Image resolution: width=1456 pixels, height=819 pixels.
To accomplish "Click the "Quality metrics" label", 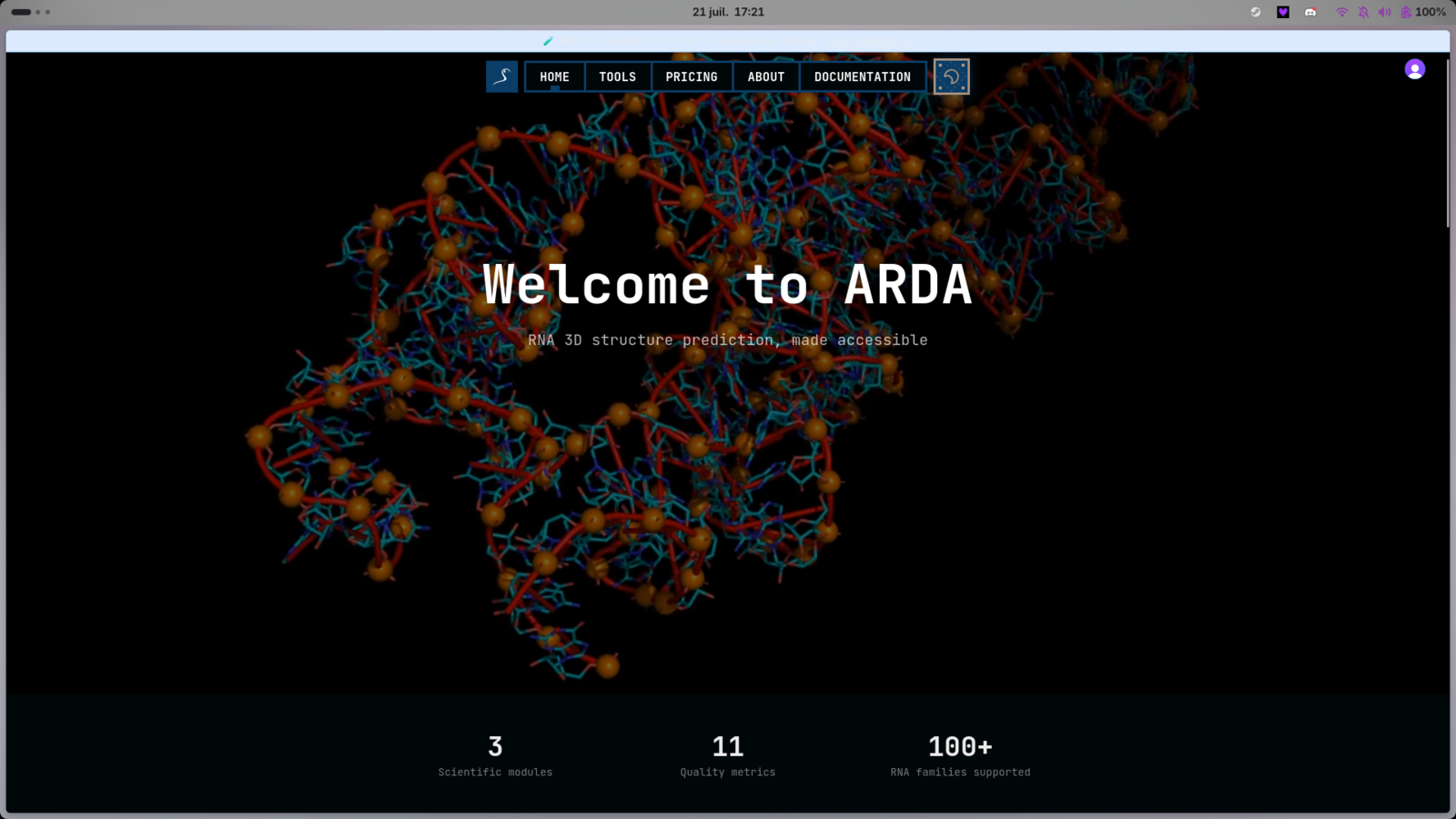I will 728,772.
